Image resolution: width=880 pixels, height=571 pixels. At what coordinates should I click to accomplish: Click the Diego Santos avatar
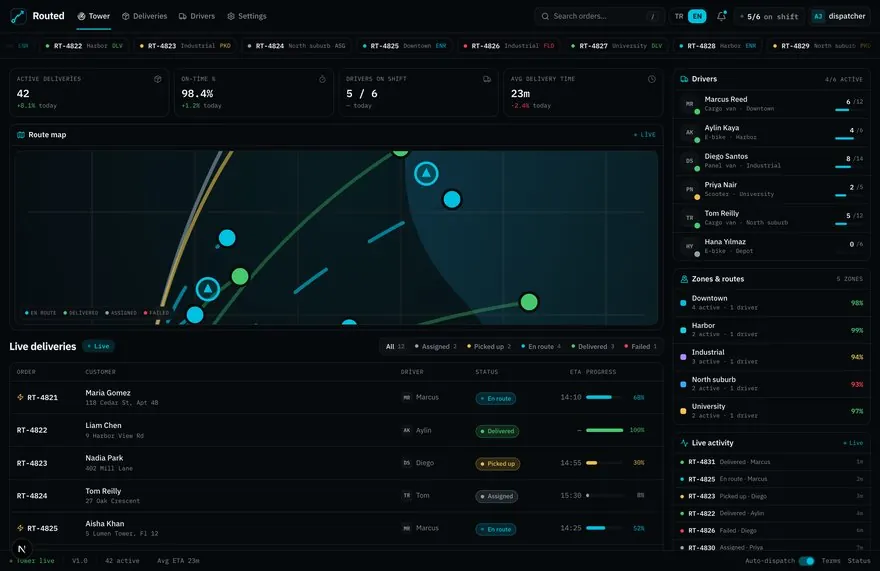pyautogui.click(x=689, y=161)
